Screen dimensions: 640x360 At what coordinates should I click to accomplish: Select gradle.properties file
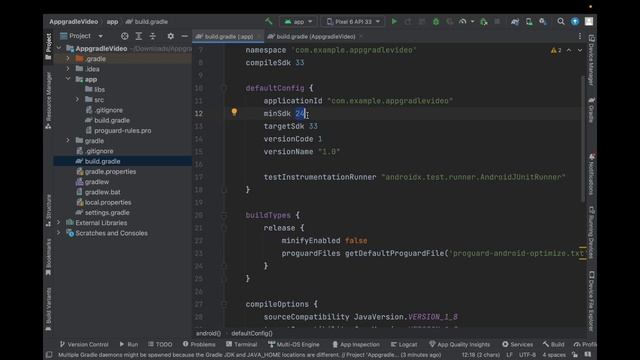[106, 171]
